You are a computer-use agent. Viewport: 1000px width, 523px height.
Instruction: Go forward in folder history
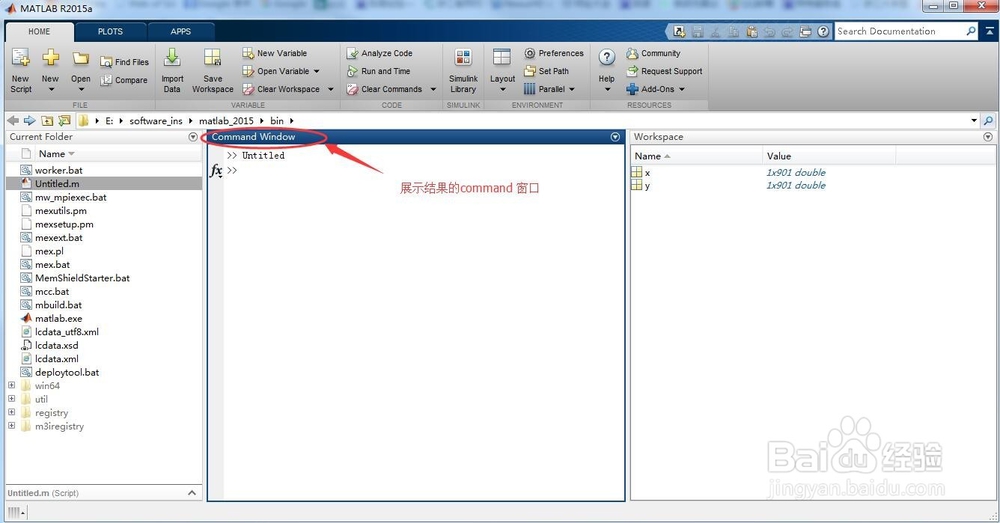pos(29,121)
